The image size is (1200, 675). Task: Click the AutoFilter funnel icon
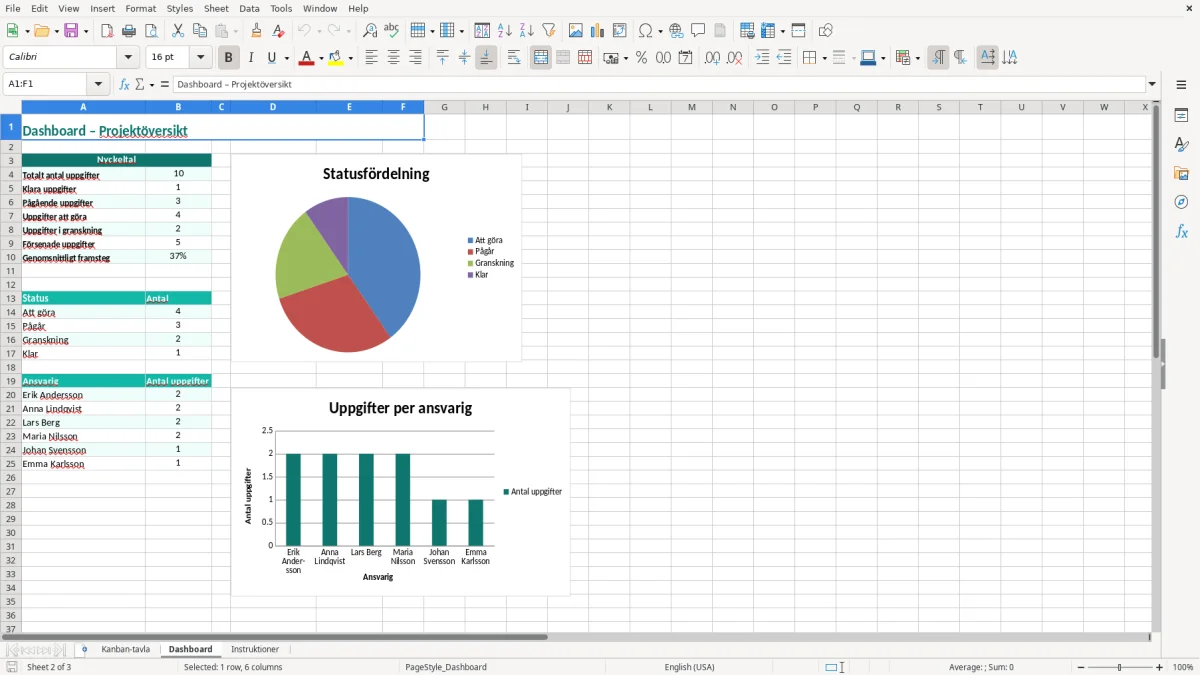point(549,31)
